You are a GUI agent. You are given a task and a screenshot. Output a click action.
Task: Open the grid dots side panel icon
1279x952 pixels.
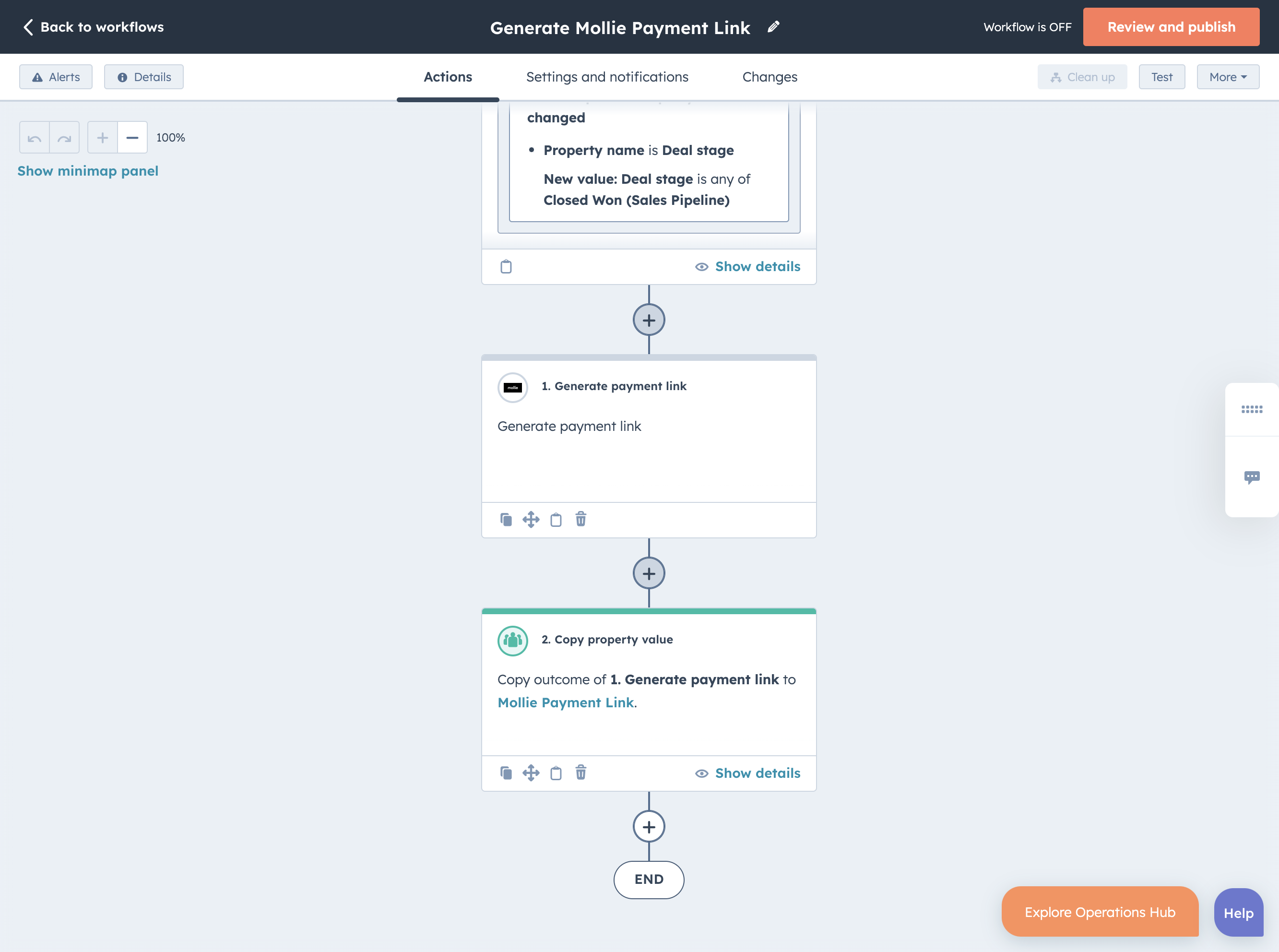click(x=1251, y=410)
